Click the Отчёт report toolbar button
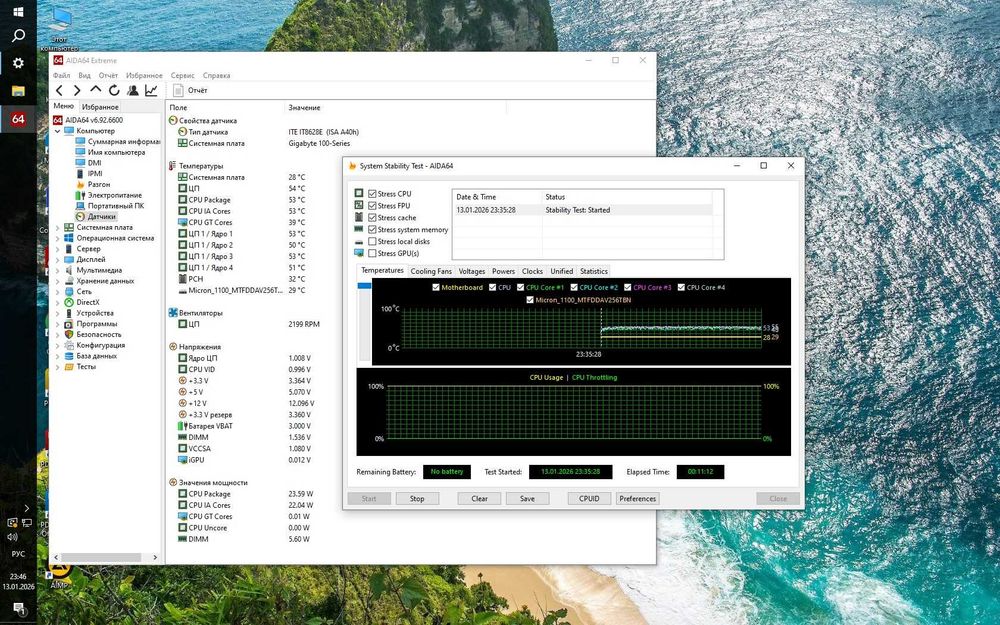 click(190, 91)
